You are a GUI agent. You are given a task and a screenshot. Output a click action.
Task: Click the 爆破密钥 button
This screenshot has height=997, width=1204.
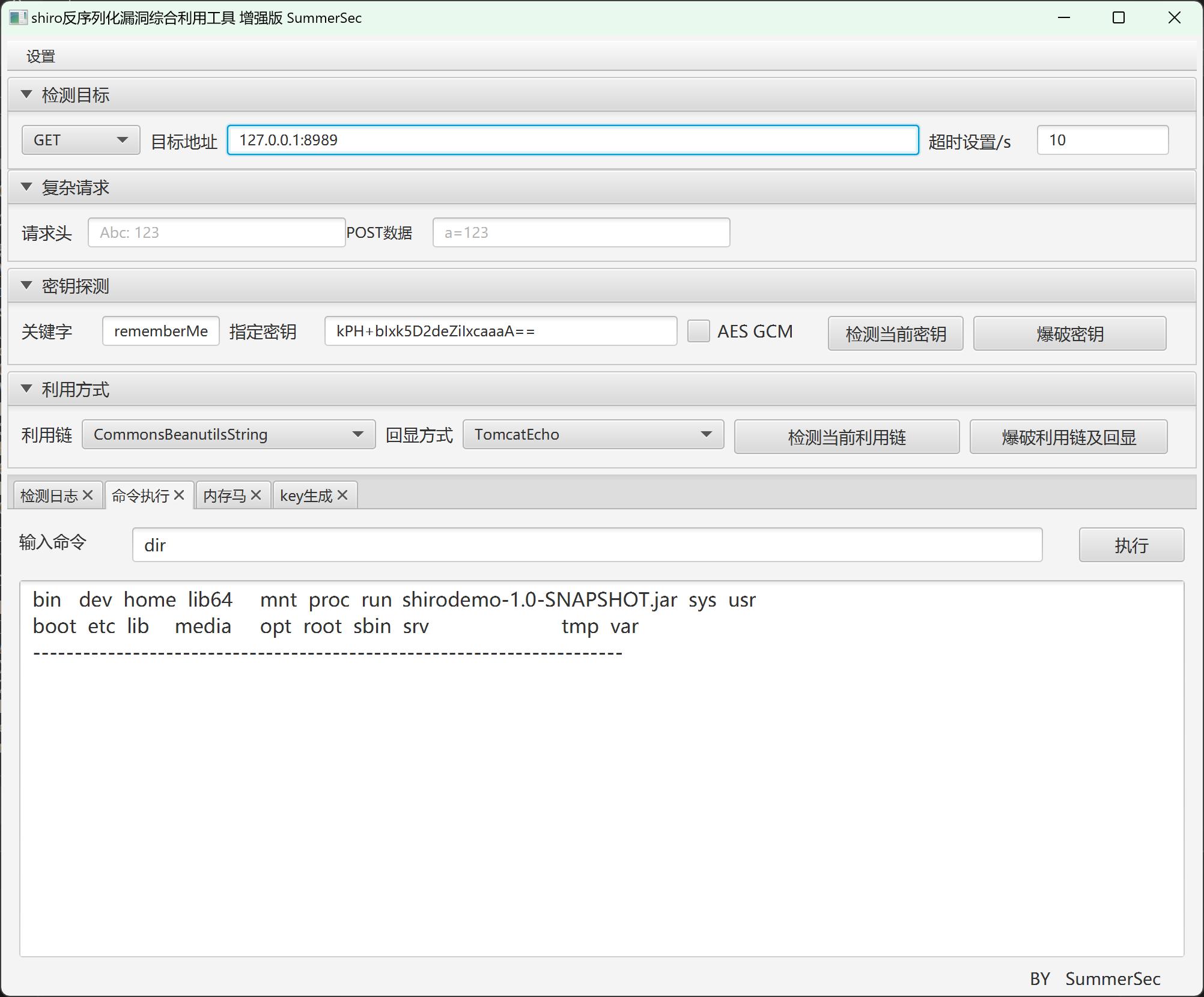[1069, 333]
